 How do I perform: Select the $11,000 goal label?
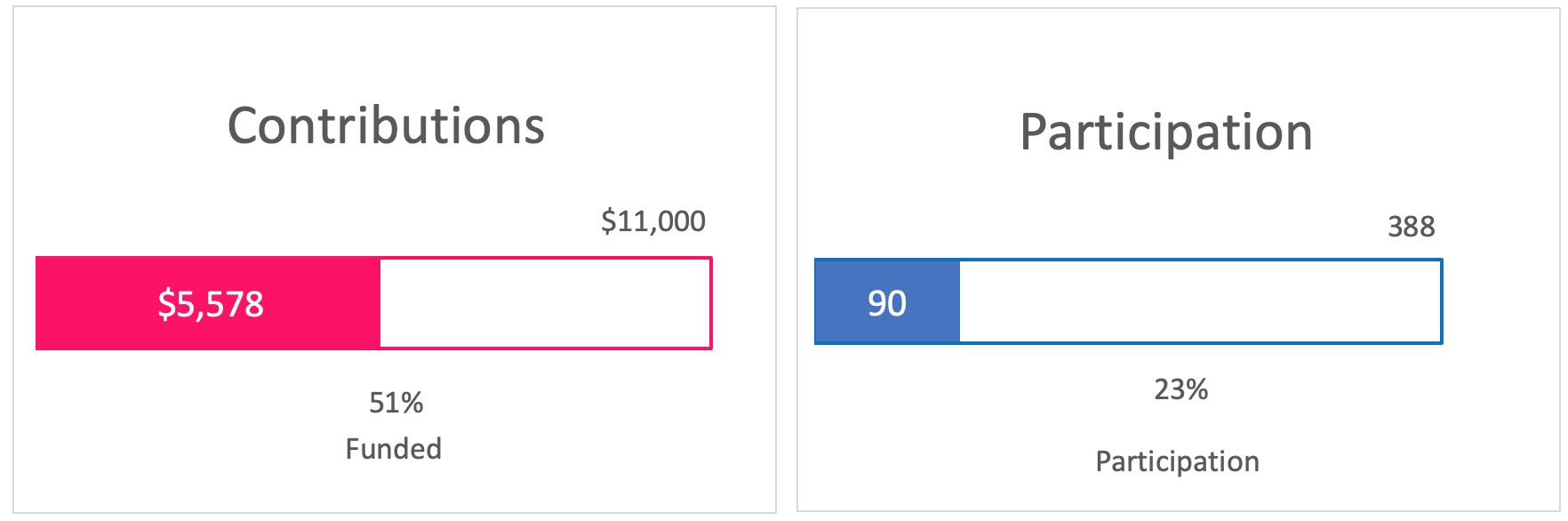(653, 220)
